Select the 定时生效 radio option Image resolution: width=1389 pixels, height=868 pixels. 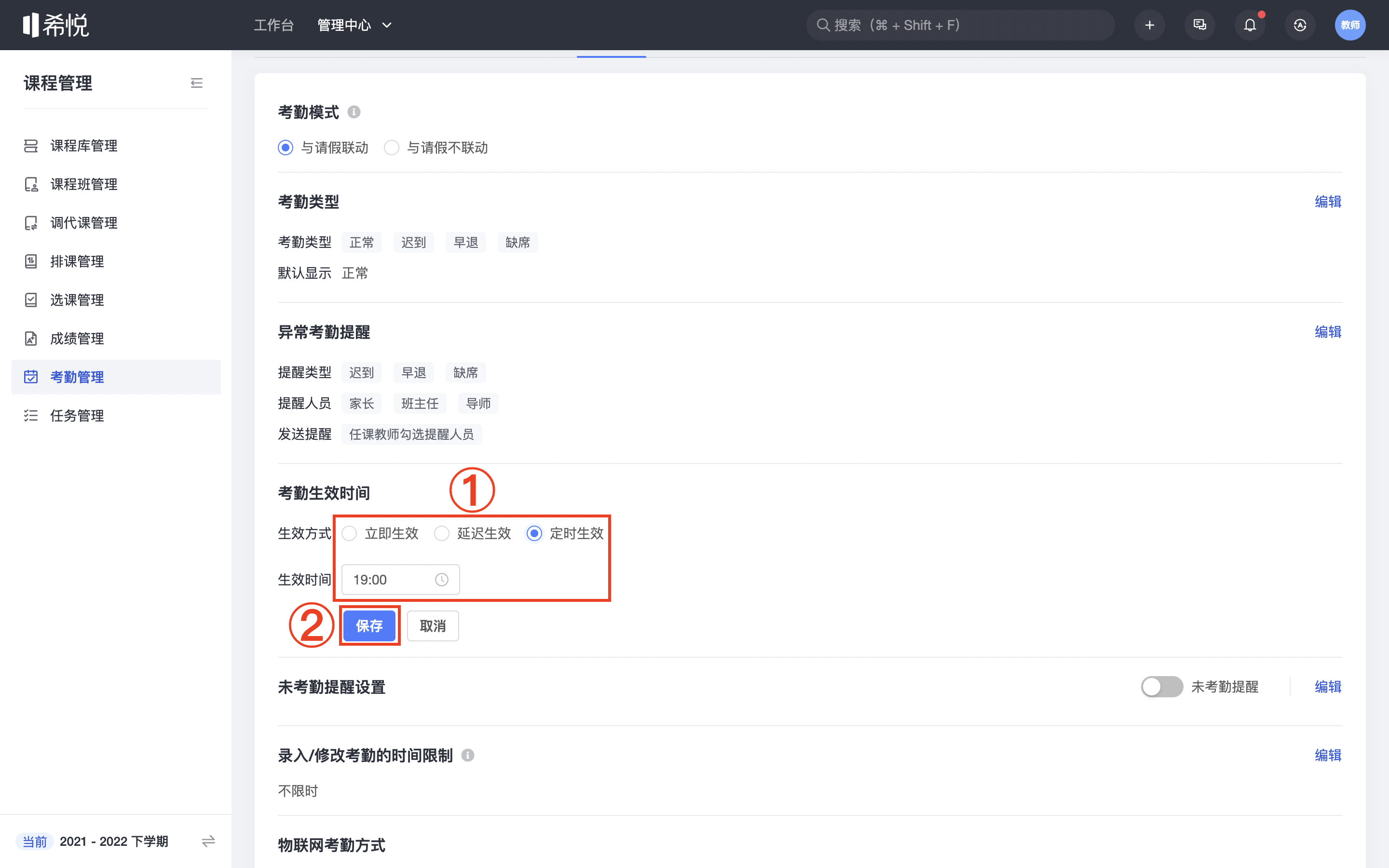point(534,533)
